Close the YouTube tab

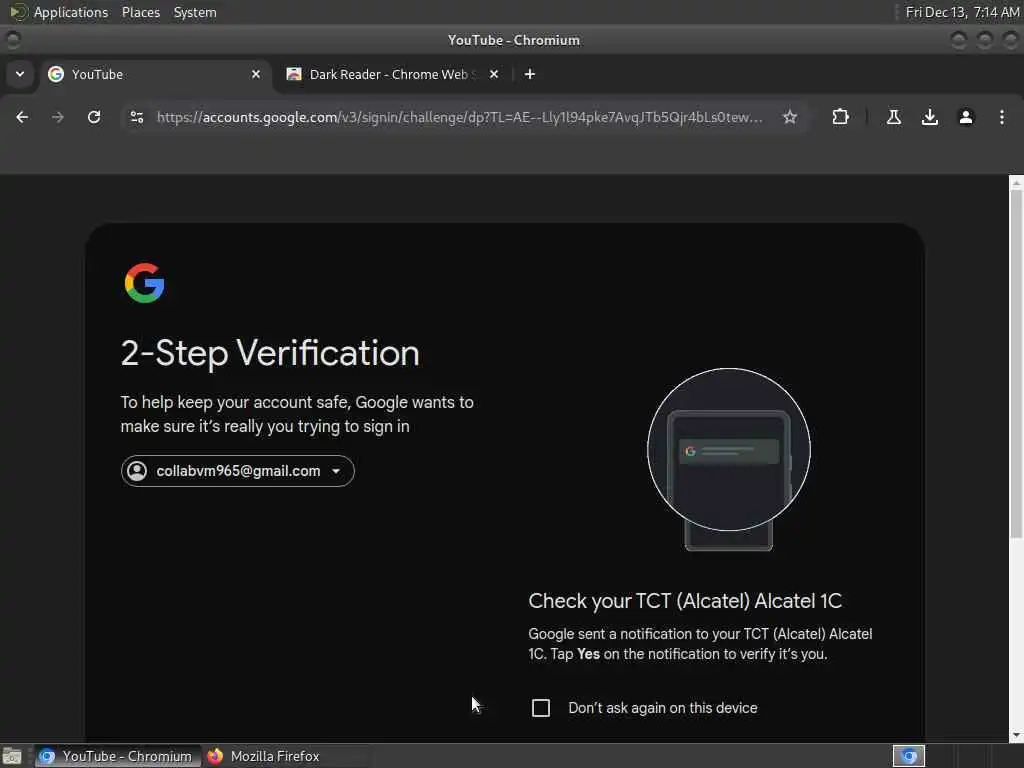(x=256, y=74)
